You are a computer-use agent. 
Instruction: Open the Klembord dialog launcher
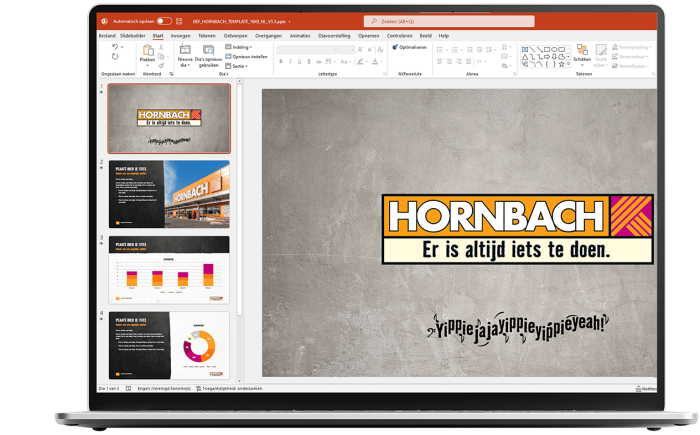171,74
